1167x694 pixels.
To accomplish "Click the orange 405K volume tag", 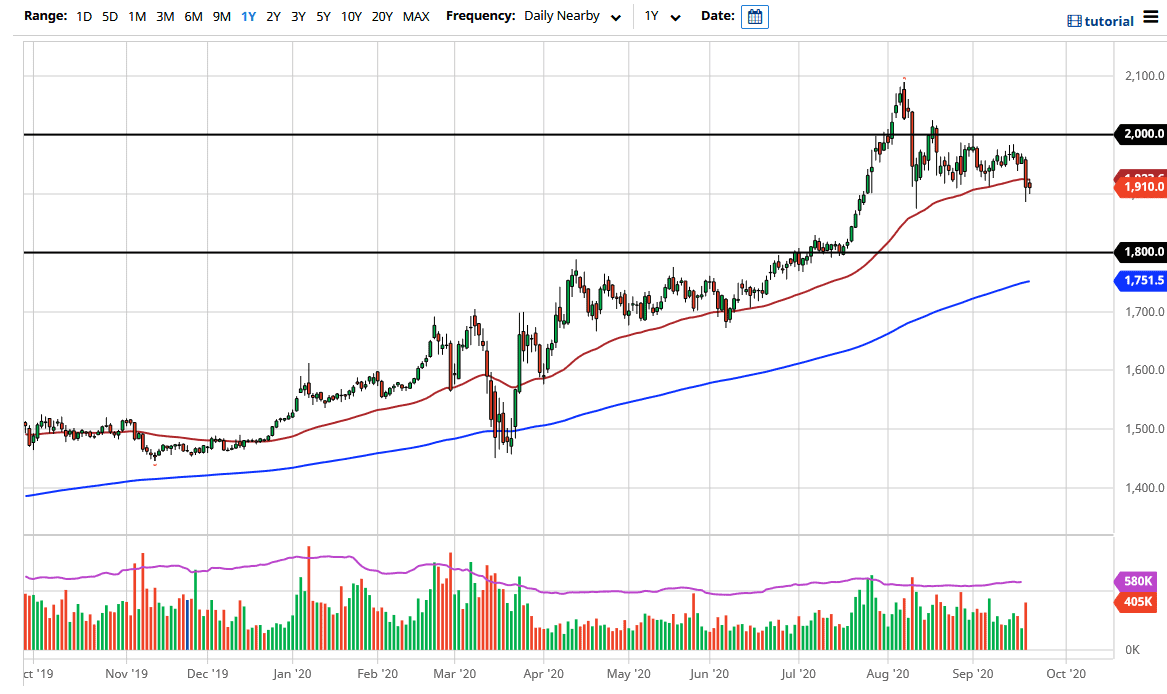I will tap(1136, 602).
